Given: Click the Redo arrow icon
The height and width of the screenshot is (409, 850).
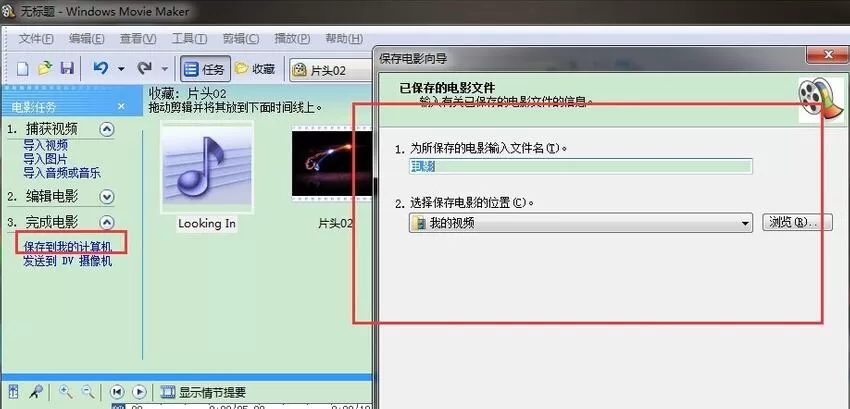Looking at the screenshot, I should (x=144, y=68).
